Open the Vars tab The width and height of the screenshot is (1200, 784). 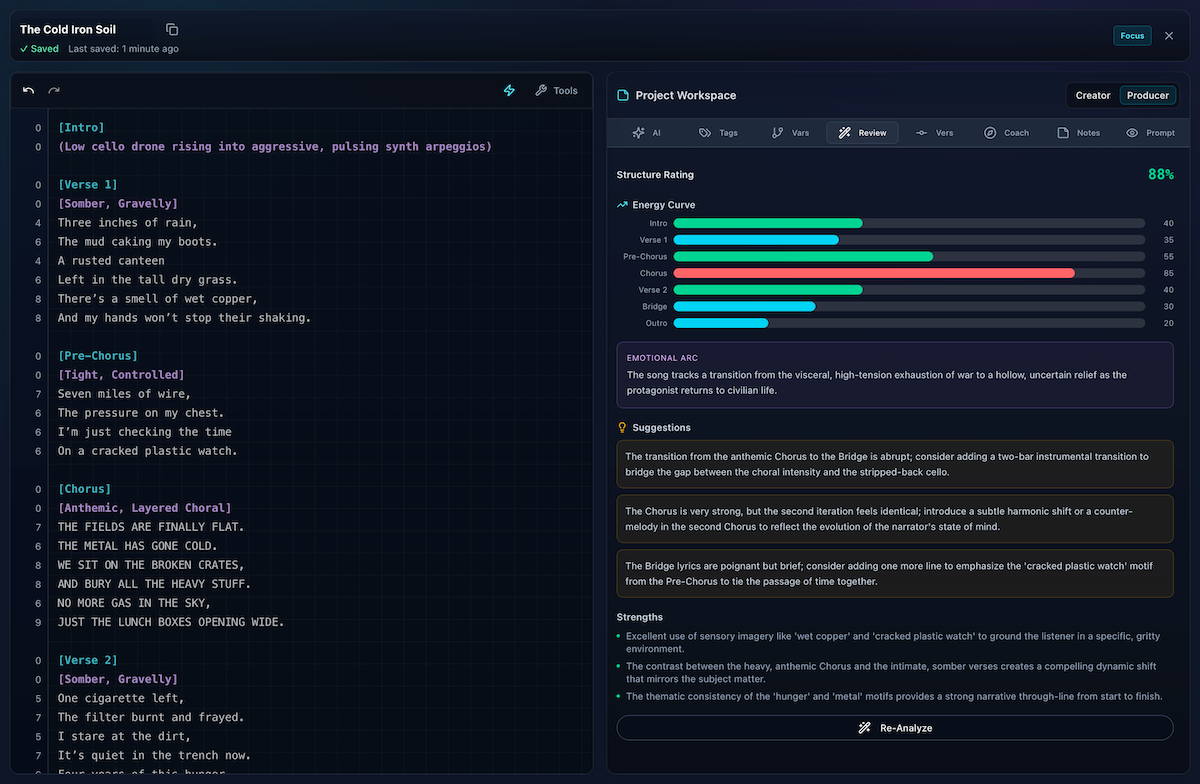click(790, 133)
